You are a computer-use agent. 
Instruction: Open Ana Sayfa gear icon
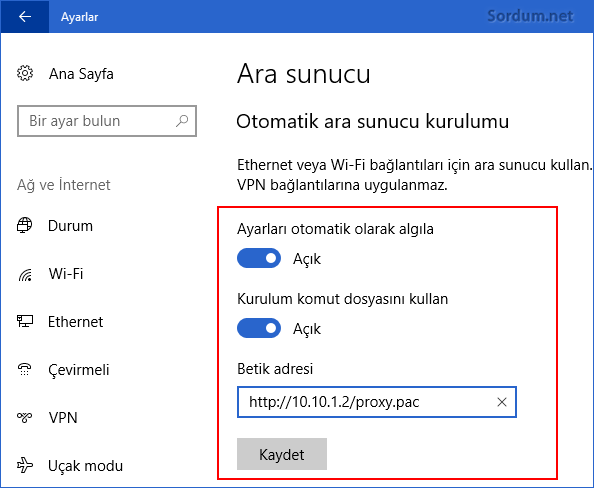click(25, 73)
